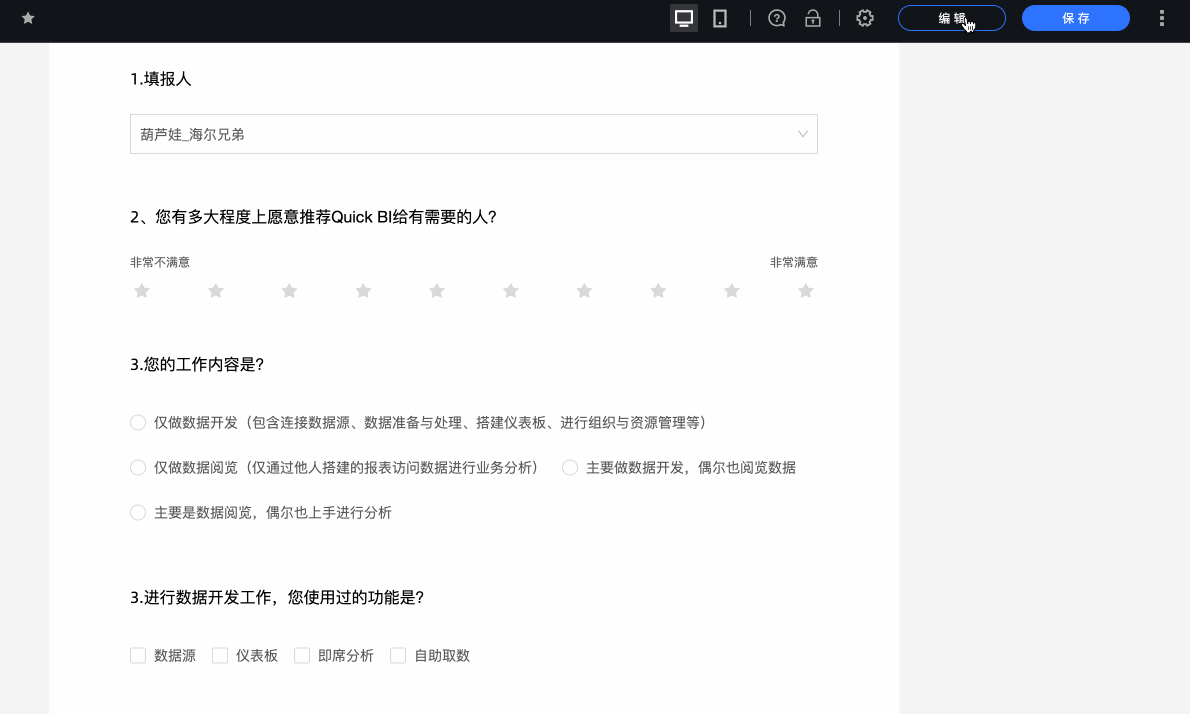Check the 数据源 checkbox
The width and height of the screenshot is (1190, 714).
coord(138,655)
